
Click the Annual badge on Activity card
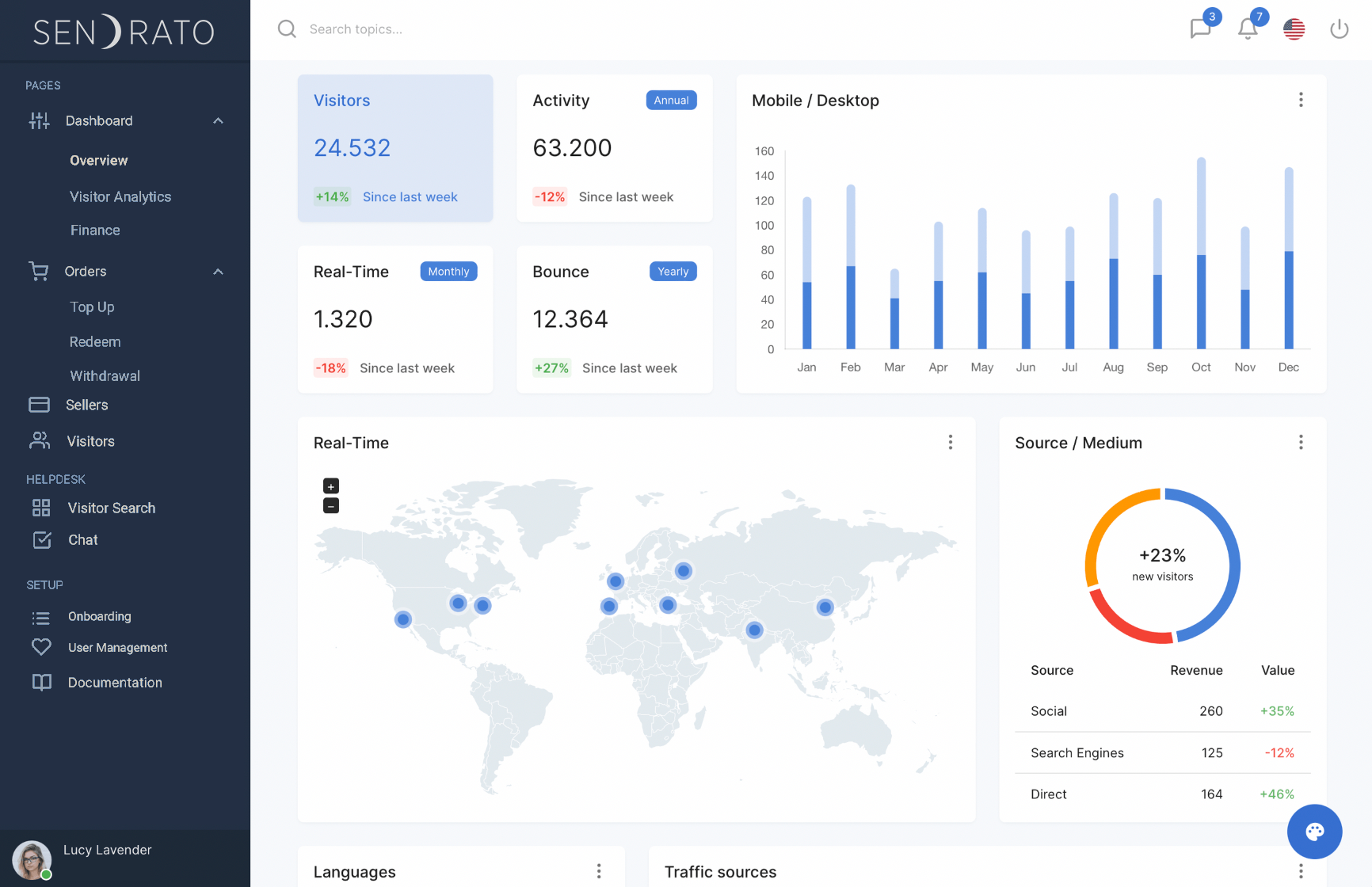click(x=671, y=101)
